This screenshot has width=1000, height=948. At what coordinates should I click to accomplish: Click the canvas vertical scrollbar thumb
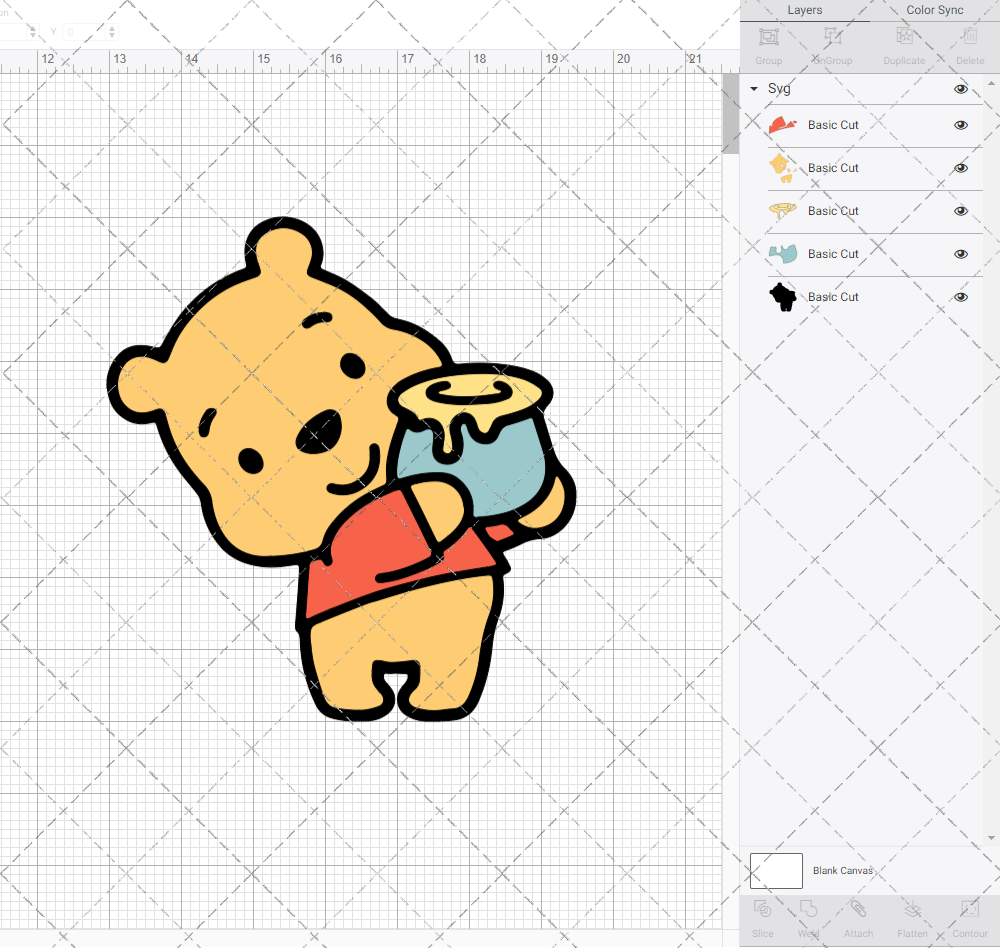coord(730,114)
